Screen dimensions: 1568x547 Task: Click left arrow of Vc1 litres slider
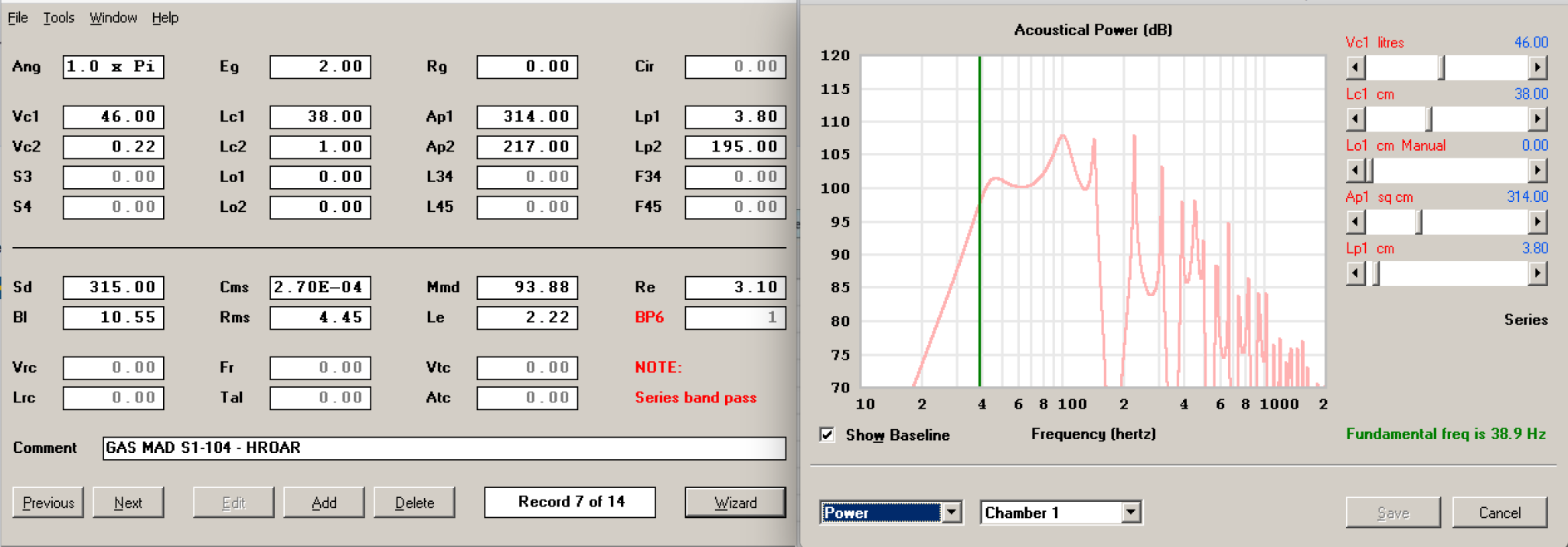1355,68
